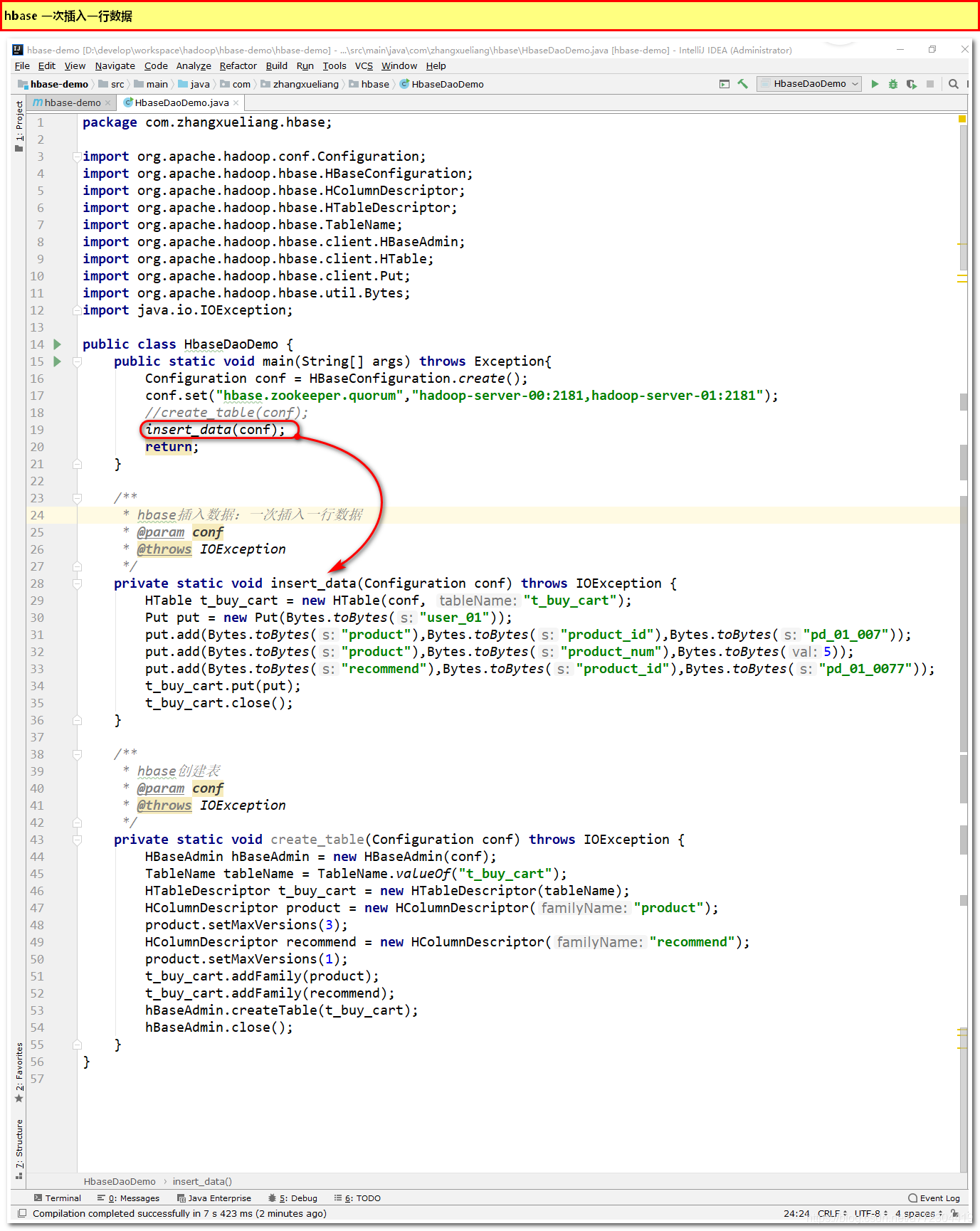Viewport: 980px width, 1231px height.
Task: Open the Code menu
Action: [156, 65]
